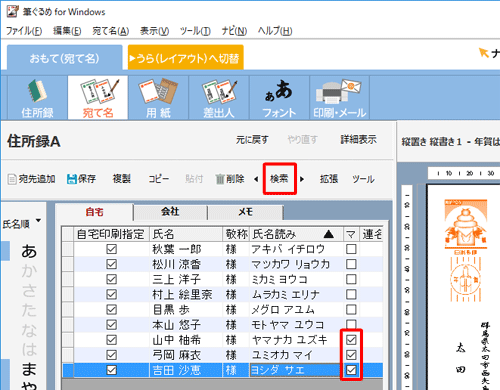Click the 削除 trash delete button
Screen dimensions: 500x390
pos(230,179)
